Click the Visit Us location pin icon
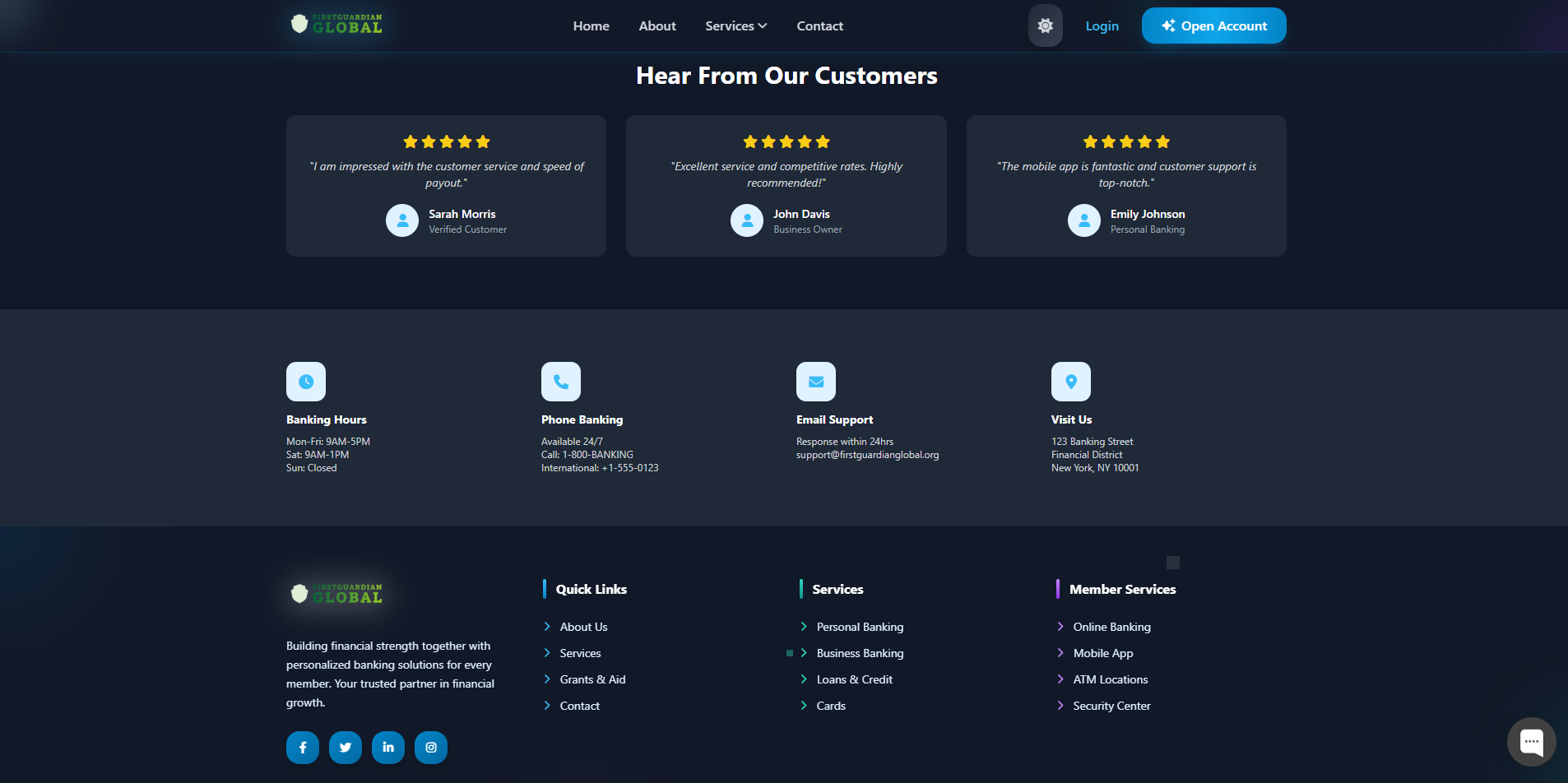 (x=1071, y=382)
